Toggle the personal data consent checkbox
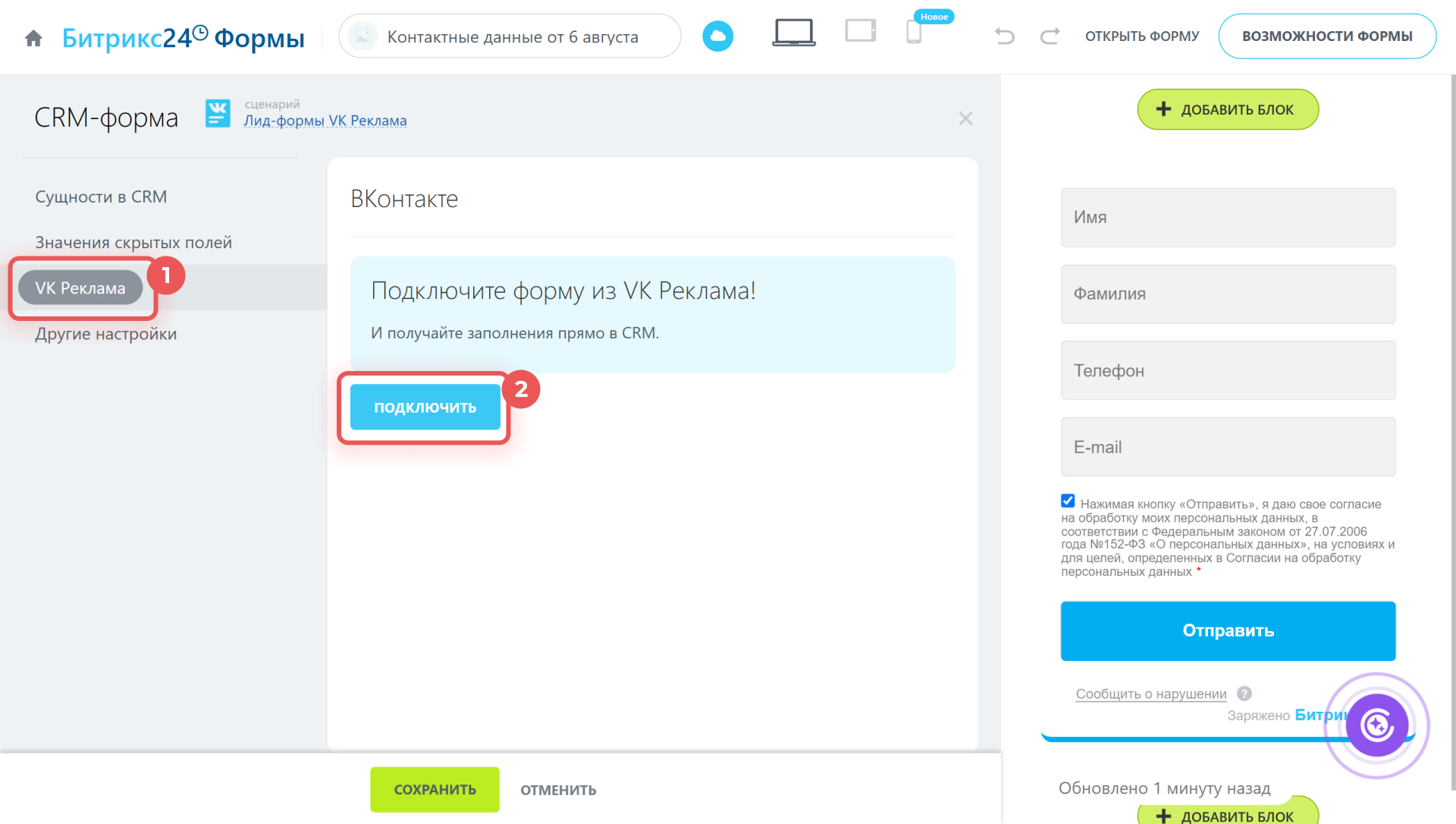This screenshot has height=824, width=1456. 1068,501
